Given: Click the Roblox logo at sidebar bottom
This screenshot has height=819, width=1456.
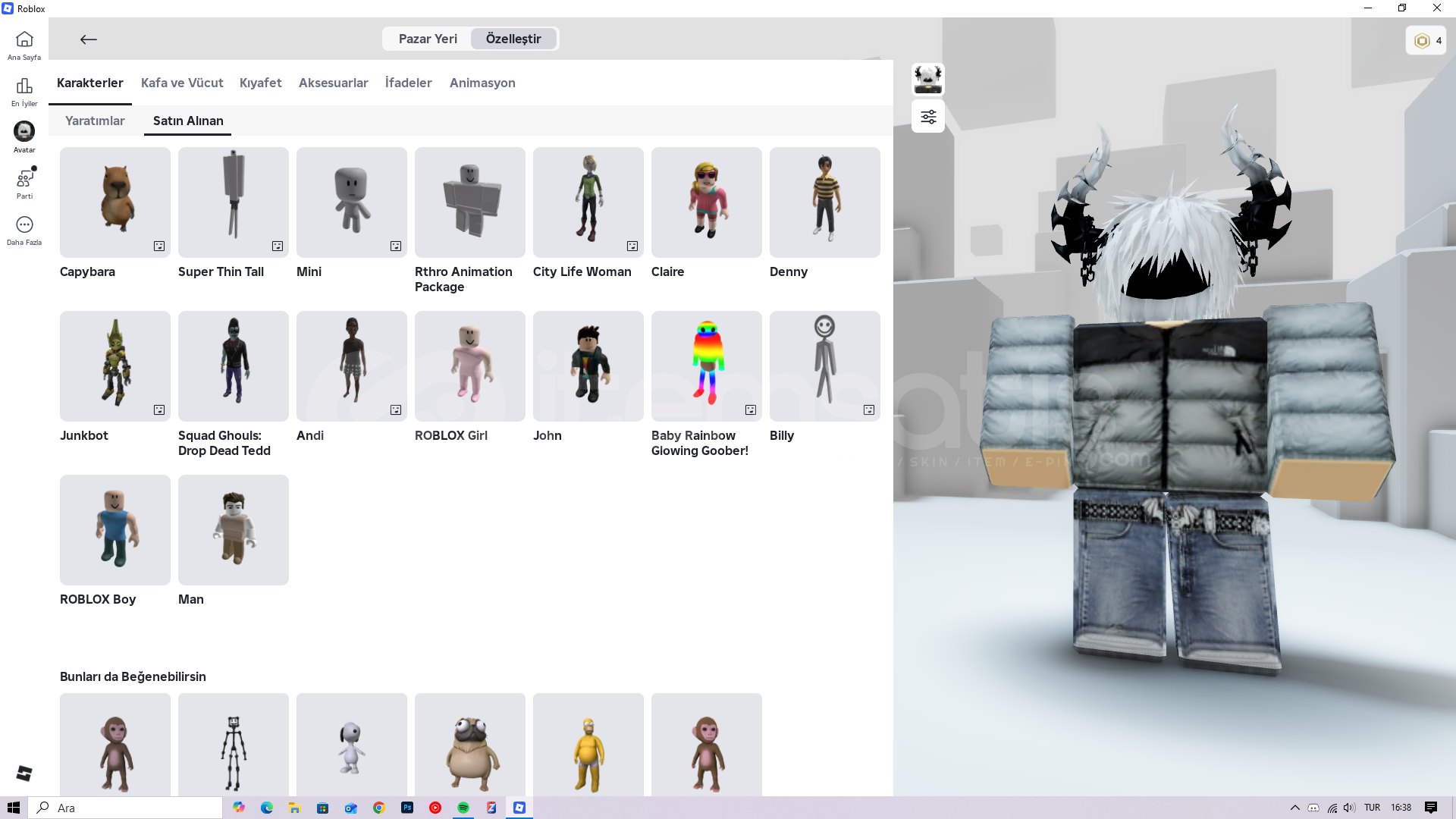Looking at the screenshot, I should [24, 773].
